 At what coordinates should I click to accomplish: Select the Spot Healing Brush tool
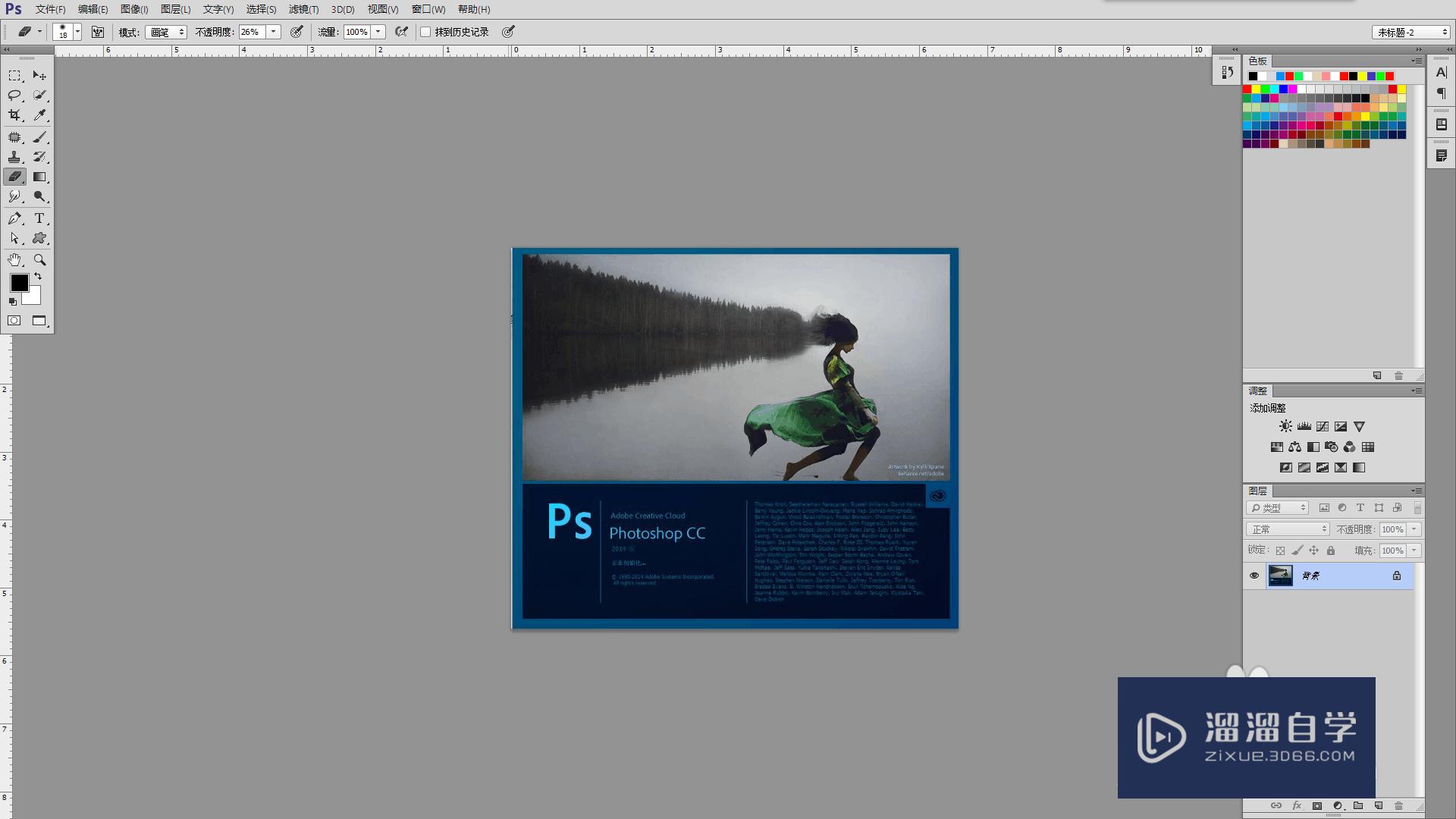click(14, 137)
